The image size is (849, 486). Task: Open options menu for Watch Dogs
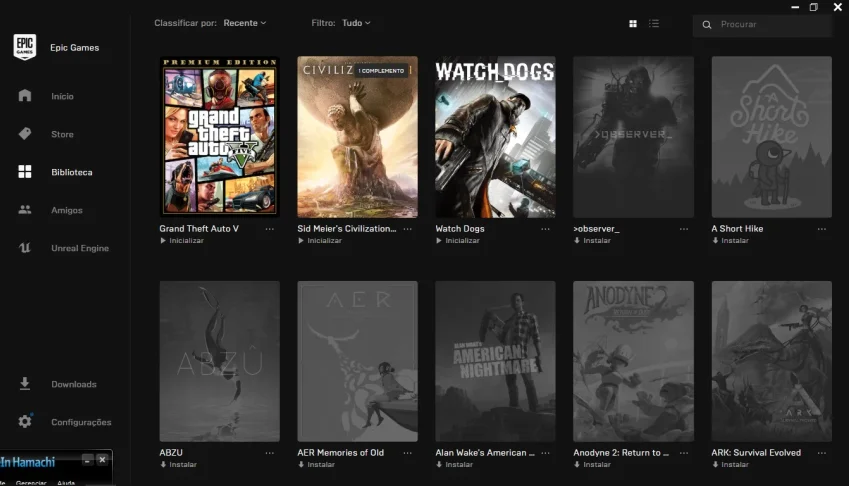pos(545,229)
